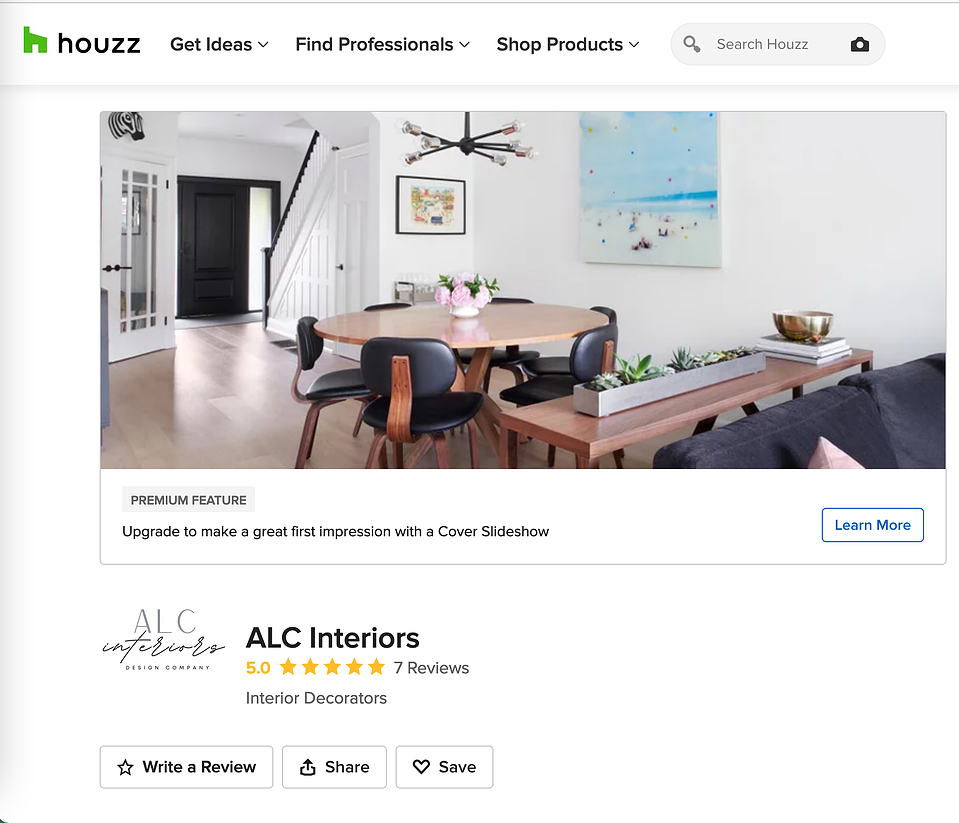Click the ALC Interiors profile name heading
Image resolution: width=959 pixels, height=823 pixels.
[332, 638]
